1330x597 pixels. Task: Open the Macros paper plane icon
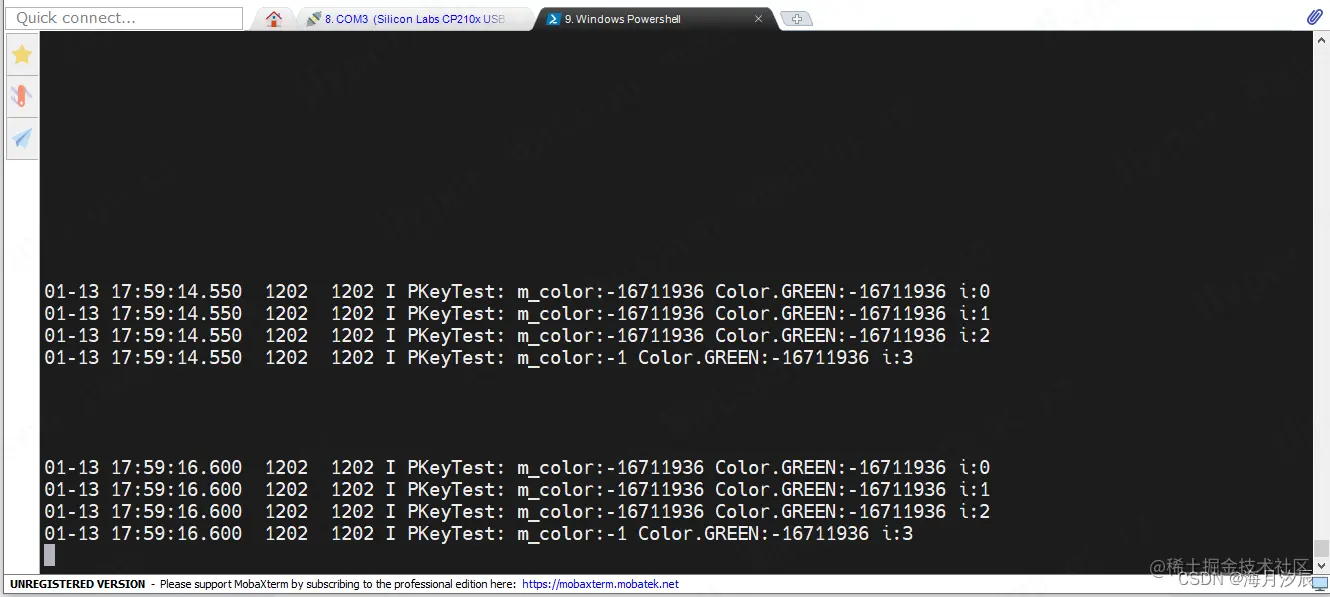tap(22, 137)
